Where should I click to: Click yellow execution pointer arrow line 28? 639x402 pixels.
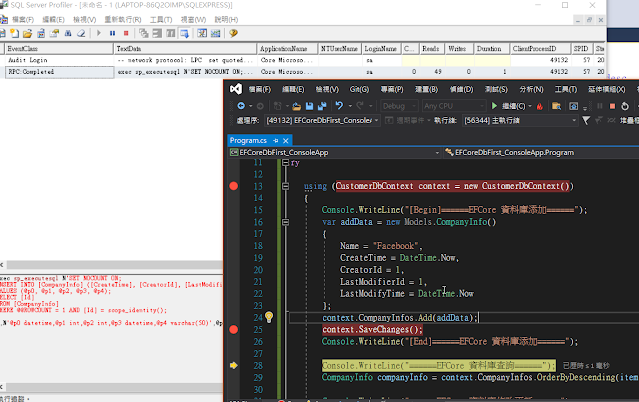click(x=234, y=365)
